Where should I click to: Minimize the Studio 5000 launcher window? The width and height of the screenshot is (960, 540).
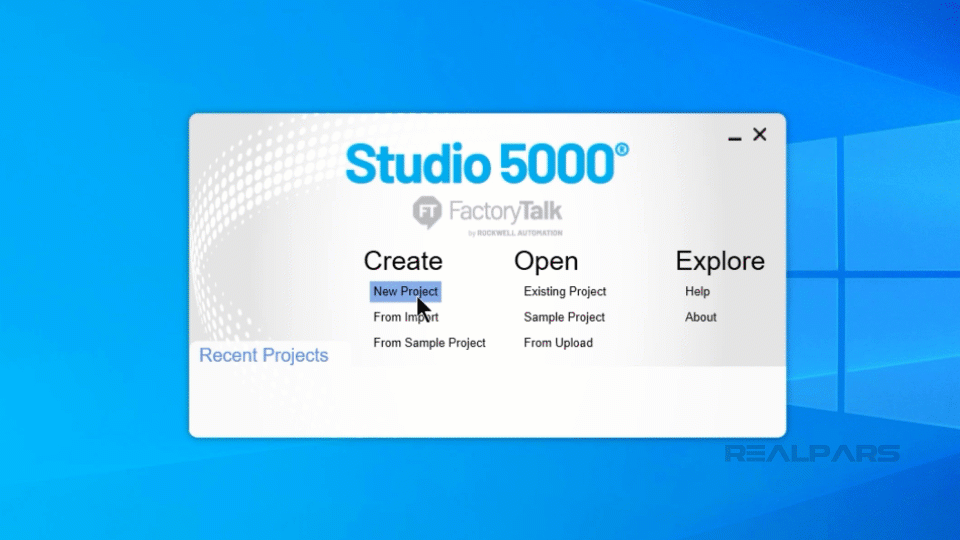pyautogui.click(x=735, y=138)
